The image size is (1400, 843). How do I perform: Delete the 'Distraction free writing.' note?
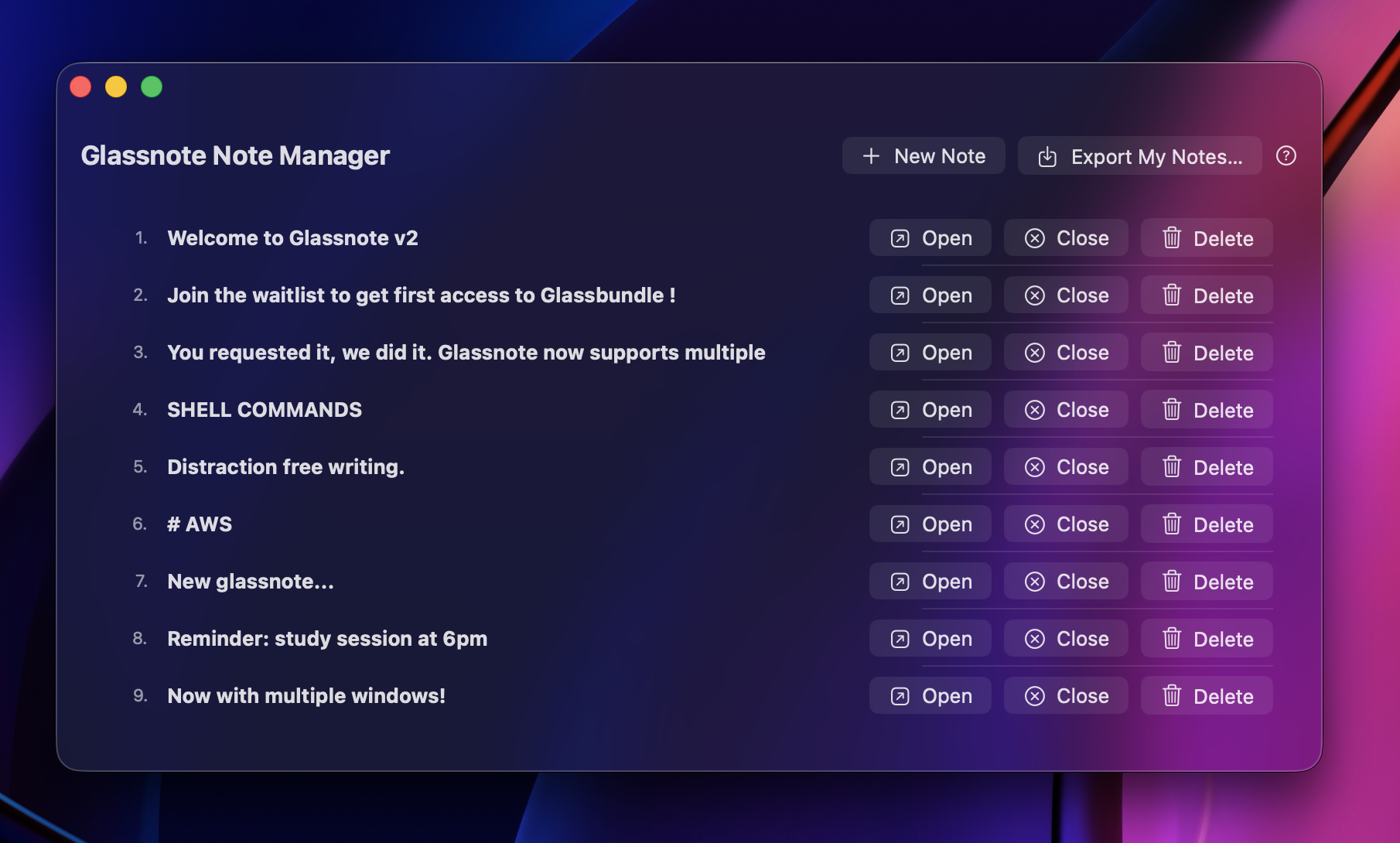[x=1207, y=467]
